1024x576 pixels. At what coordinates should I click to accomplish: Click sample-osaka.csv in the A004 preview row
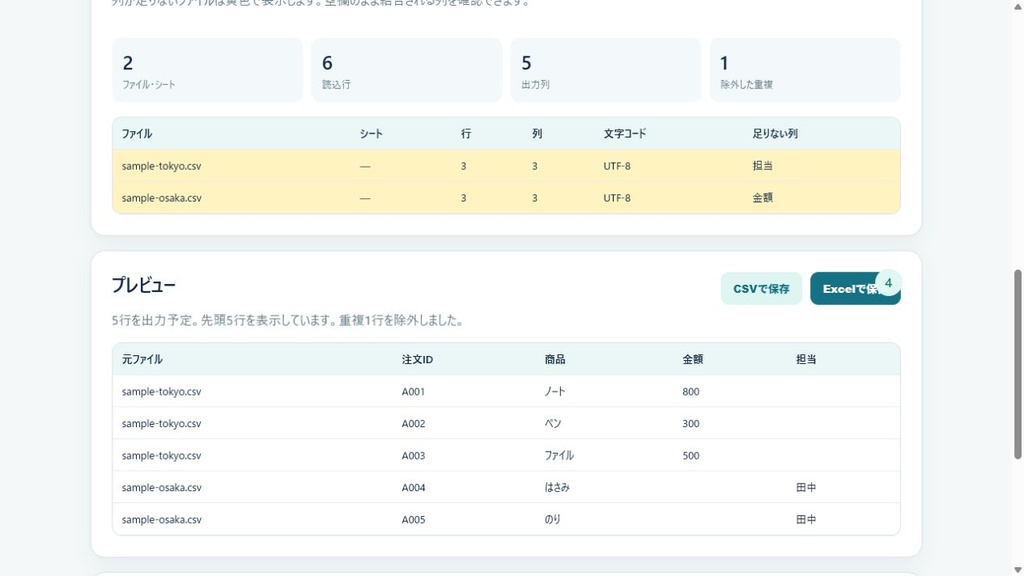[161, 488]
